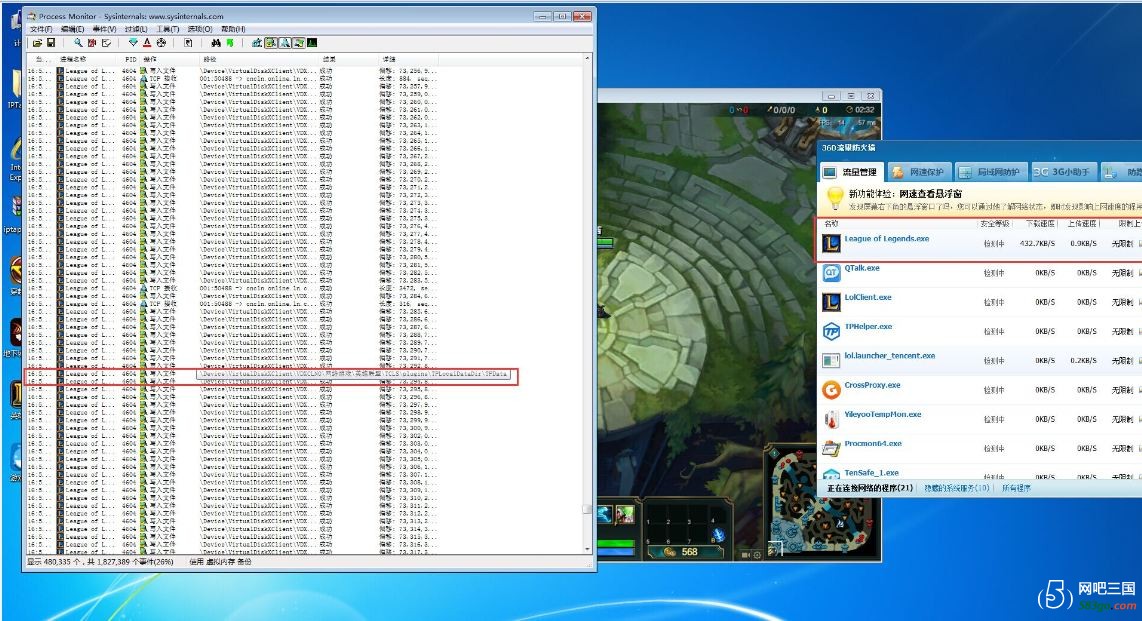The image size is (1142, 621).
Task: Open the Filter dialog from the funnel icon
Action: (x=133, y=43)
